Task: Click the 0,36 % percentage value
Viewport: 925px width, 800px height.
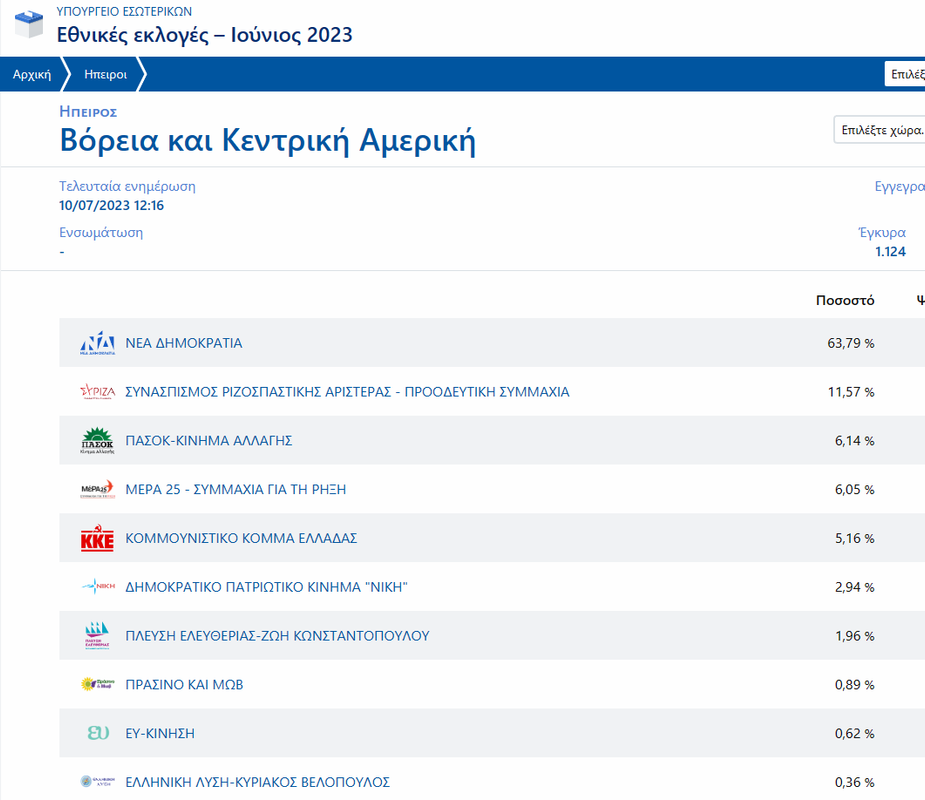Action: click(x=854, y=782)
